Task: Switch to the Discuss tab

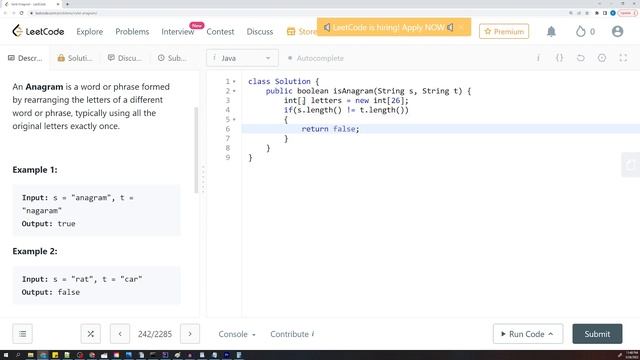Action: point(124,58)
